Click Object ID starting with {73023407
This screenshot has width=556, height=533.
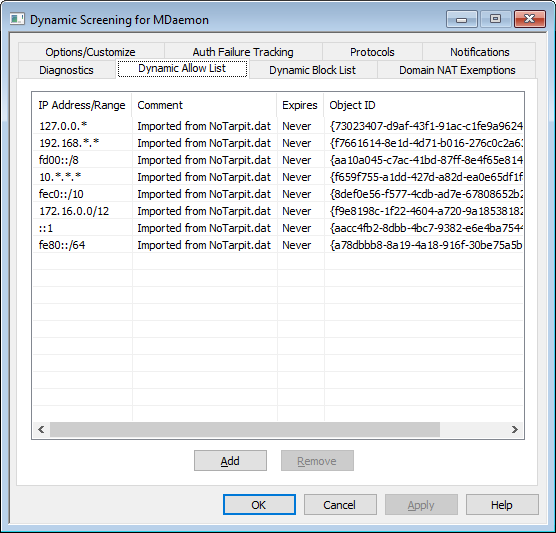[426, 126]
